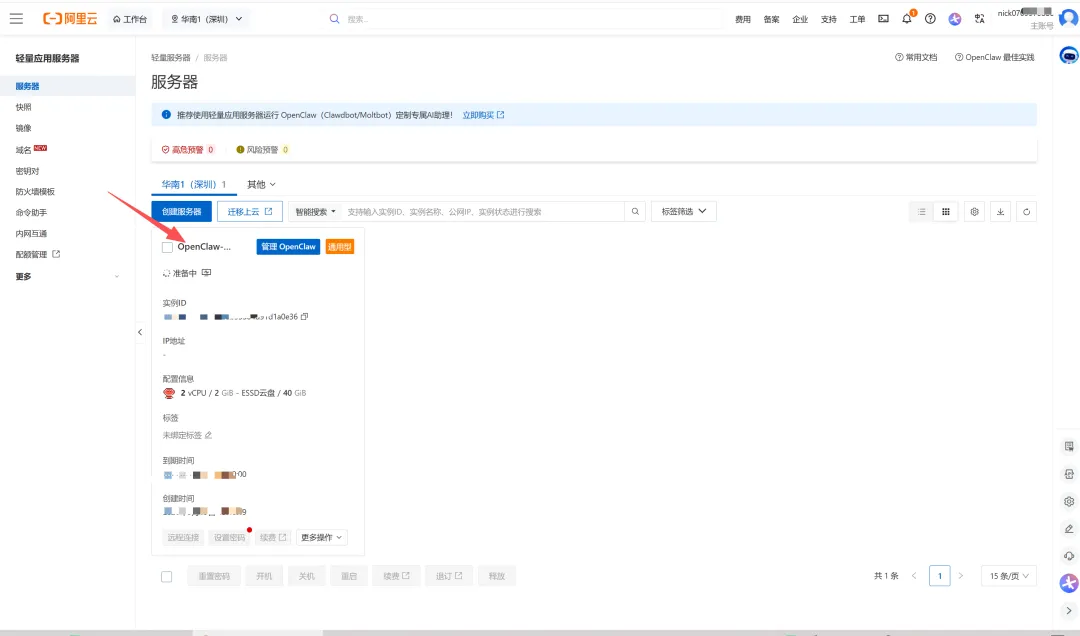Export server list with download icon
The width and height of the screenshot is (1080, 636).
(1001, 212)
